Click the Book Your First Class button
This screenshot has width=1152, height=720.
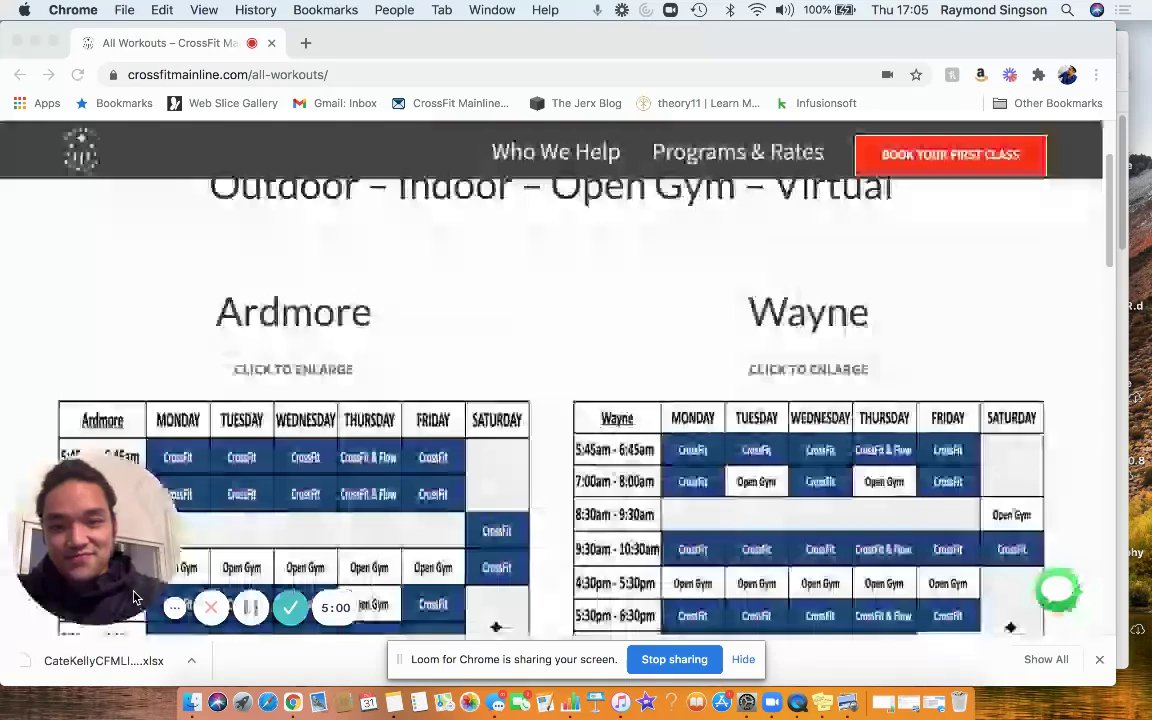(950, 155)
